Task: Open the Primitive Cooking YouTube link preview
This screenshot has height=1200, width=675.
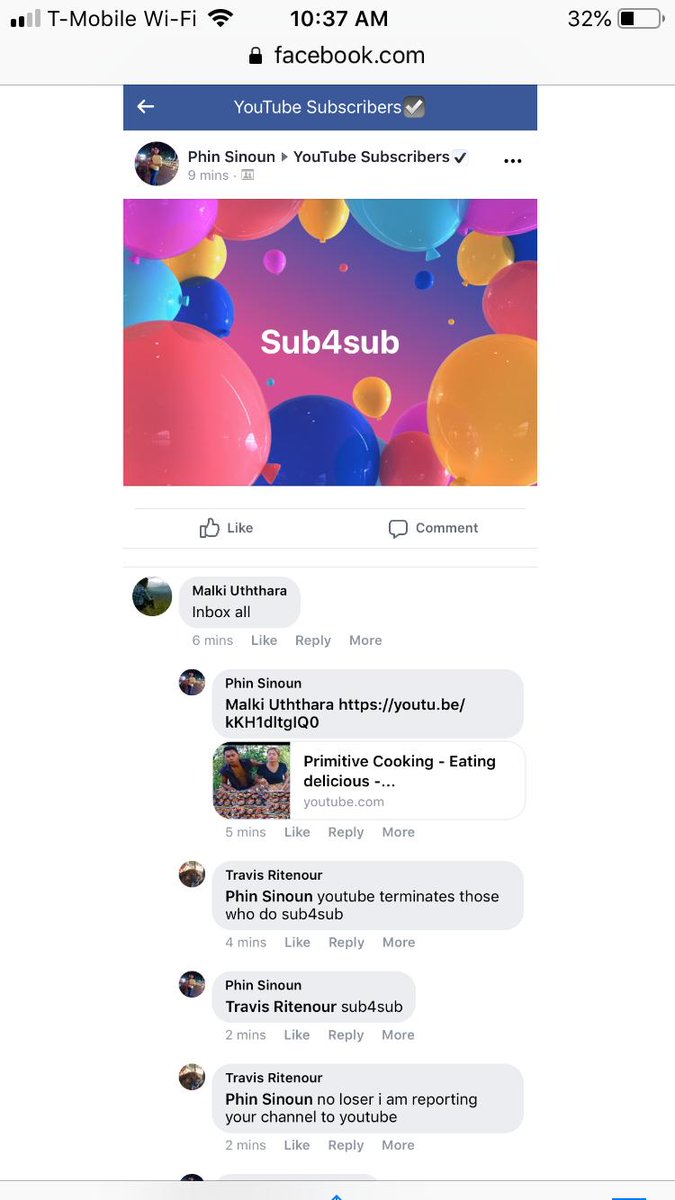Action: 369,780
